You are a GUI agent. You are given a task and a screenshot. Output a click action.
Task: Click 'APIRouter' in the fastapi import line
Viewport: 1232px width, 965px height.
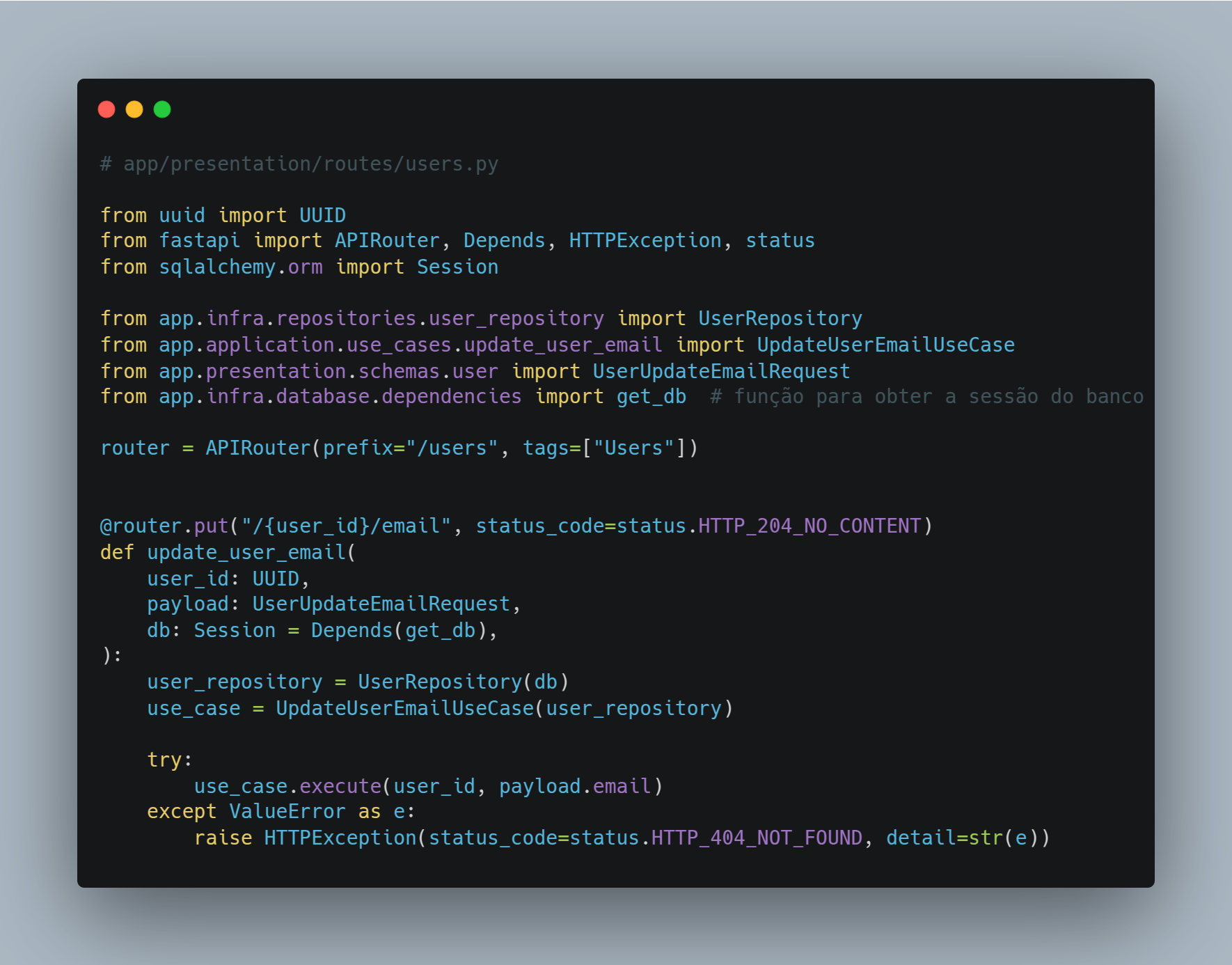(x=388, y=240)
